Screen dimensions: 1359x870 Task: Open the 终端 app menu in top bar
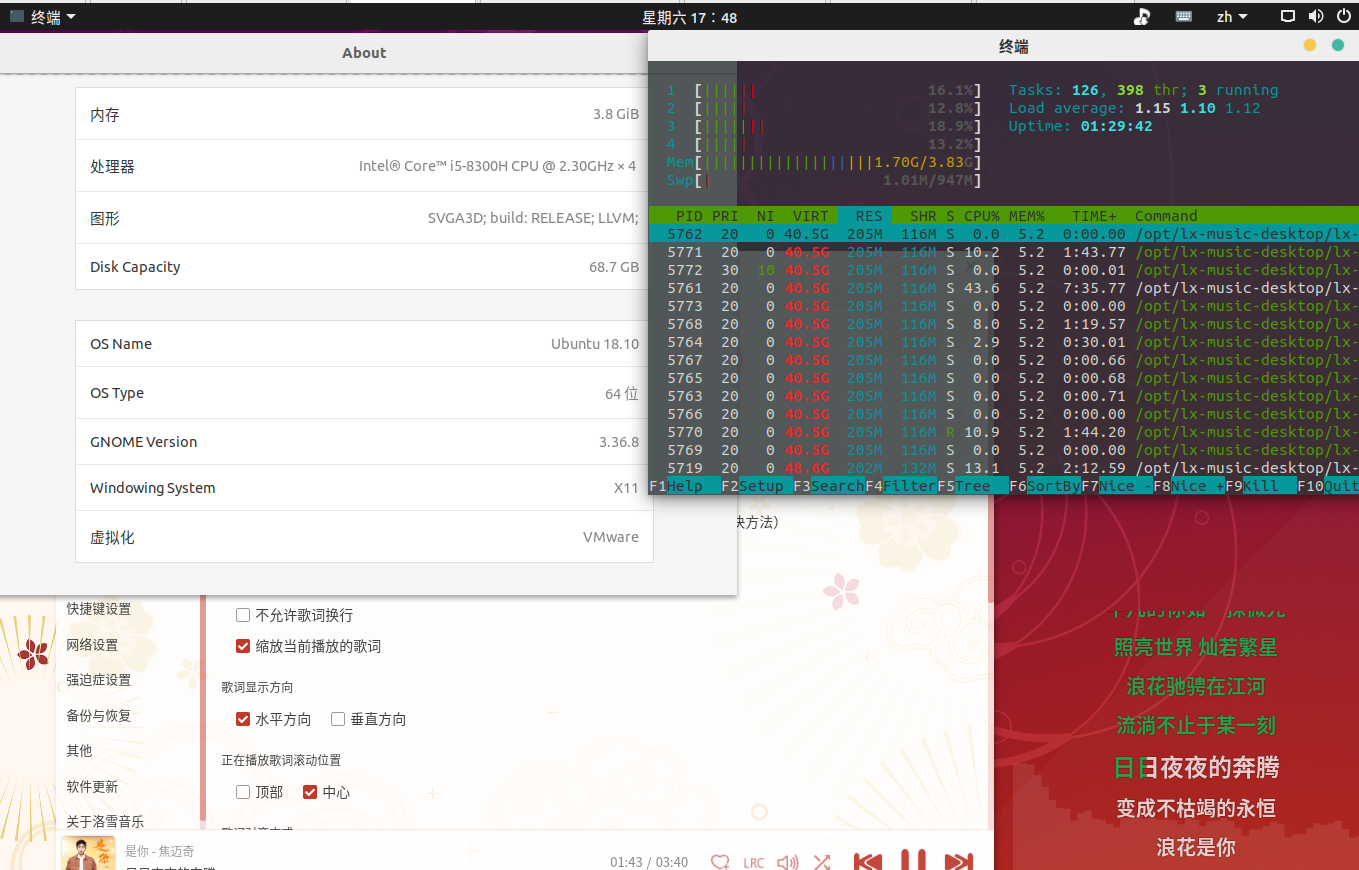click(x=43, y=17)
